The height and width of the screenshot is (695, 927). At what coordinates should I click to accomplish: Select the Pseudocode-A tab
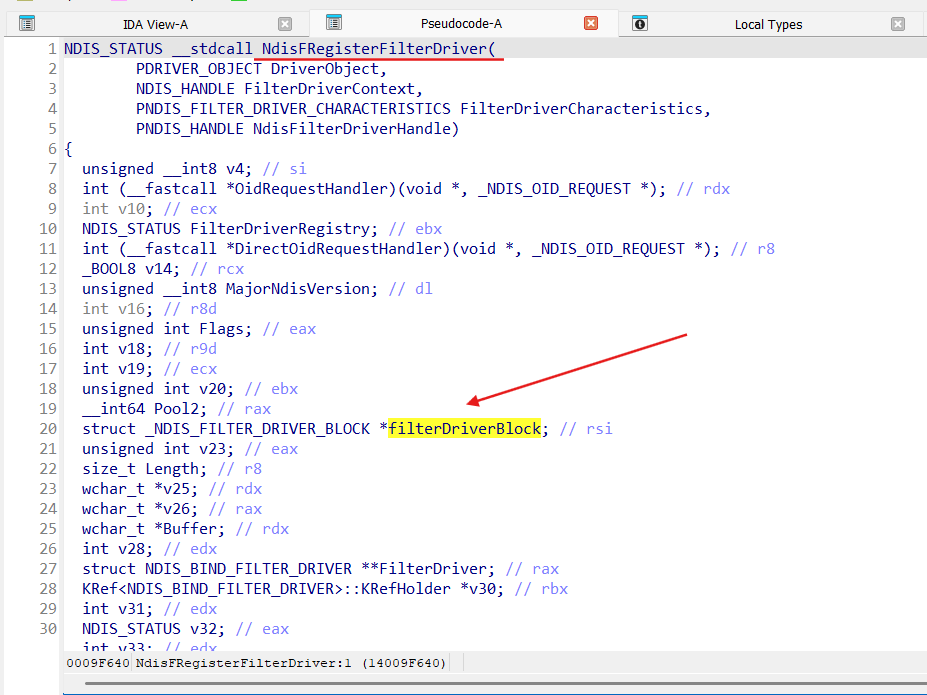coord(461,23)
